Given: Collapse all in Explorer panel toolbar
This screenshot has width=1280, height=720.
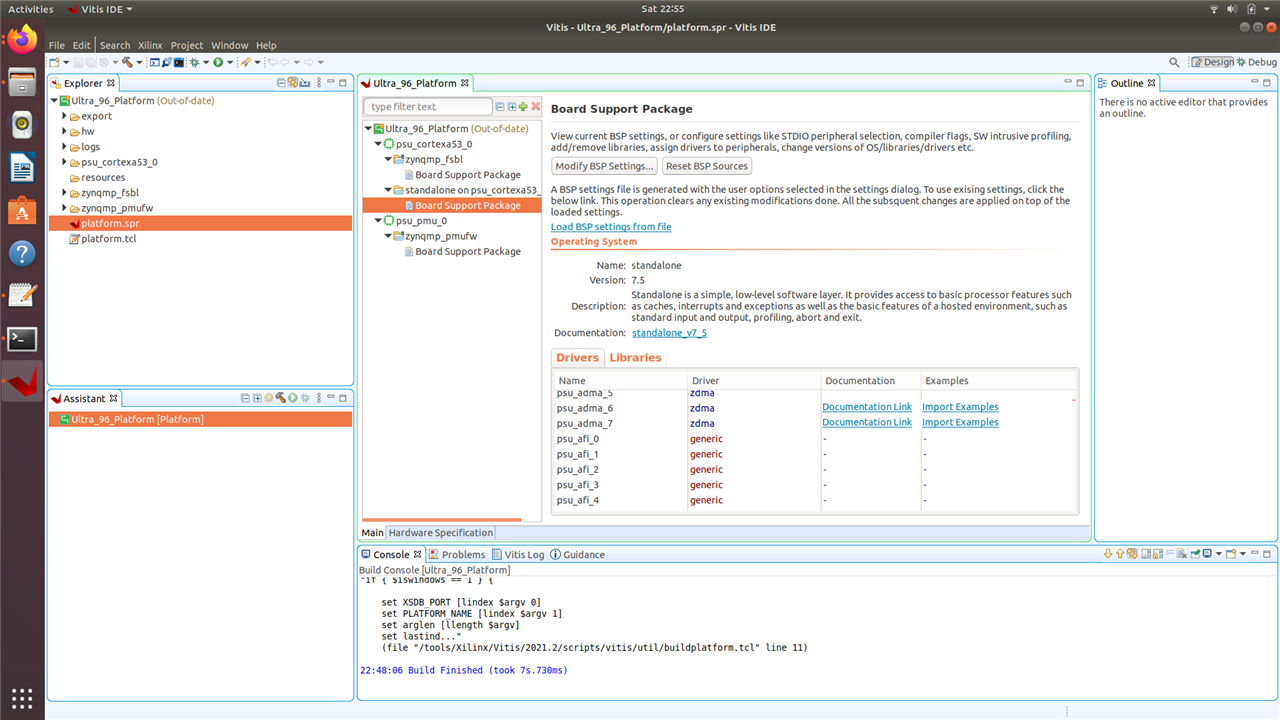Looking at the screenshot, I should tap(281, 83).
